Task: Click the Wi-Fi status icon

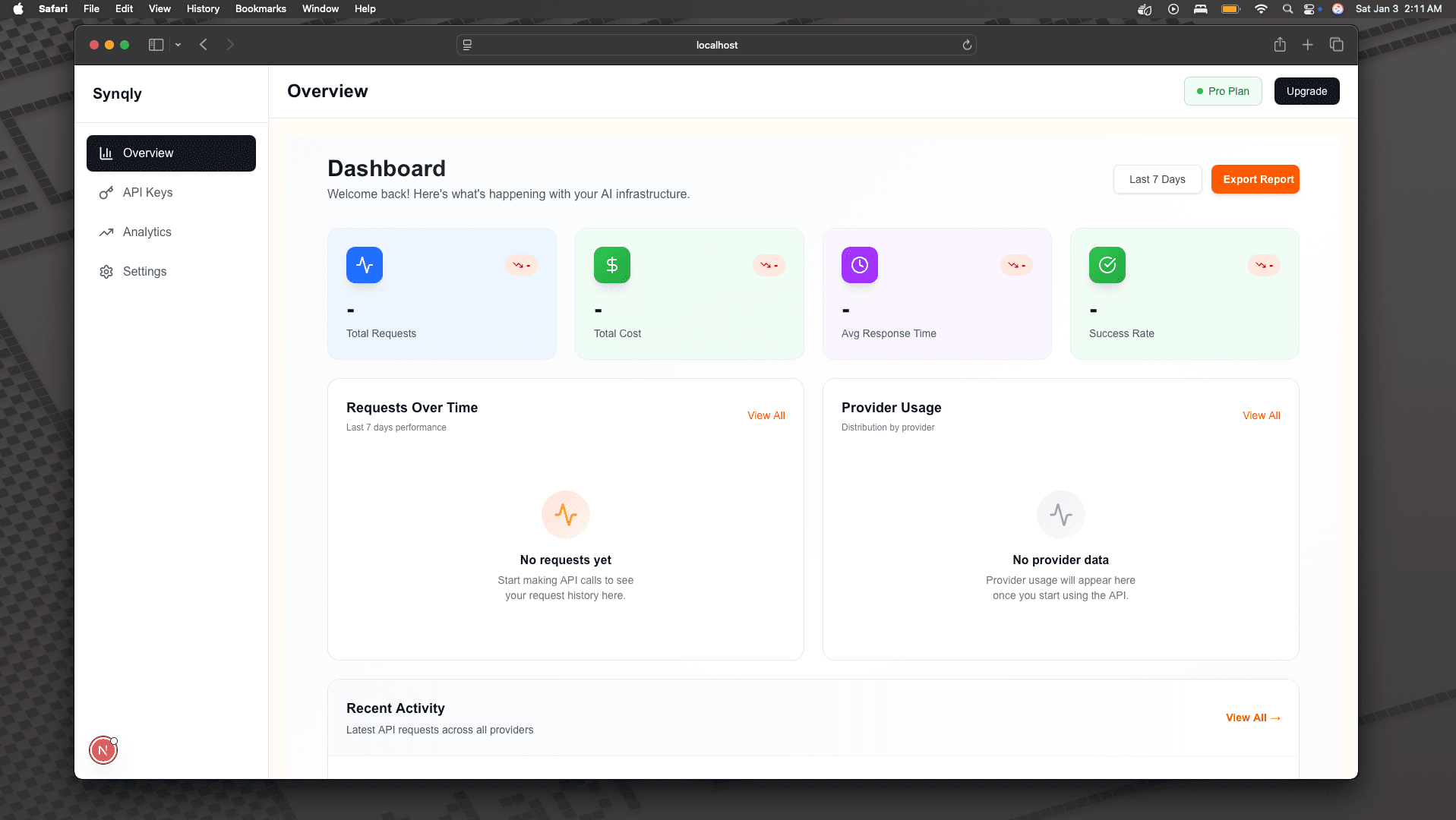Action: pos(1261,9)
